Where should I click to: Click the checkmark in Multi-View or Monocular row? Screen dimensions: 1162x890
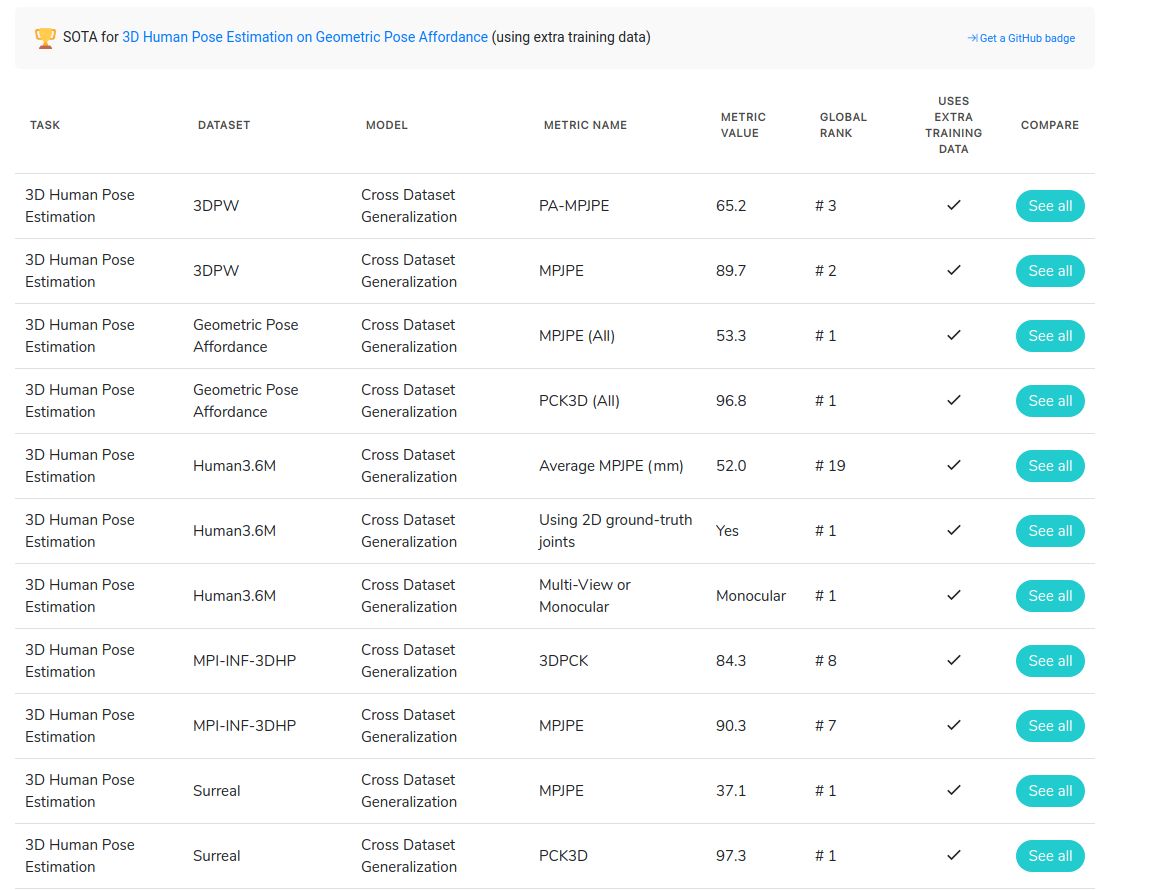[x=954, y=596]
